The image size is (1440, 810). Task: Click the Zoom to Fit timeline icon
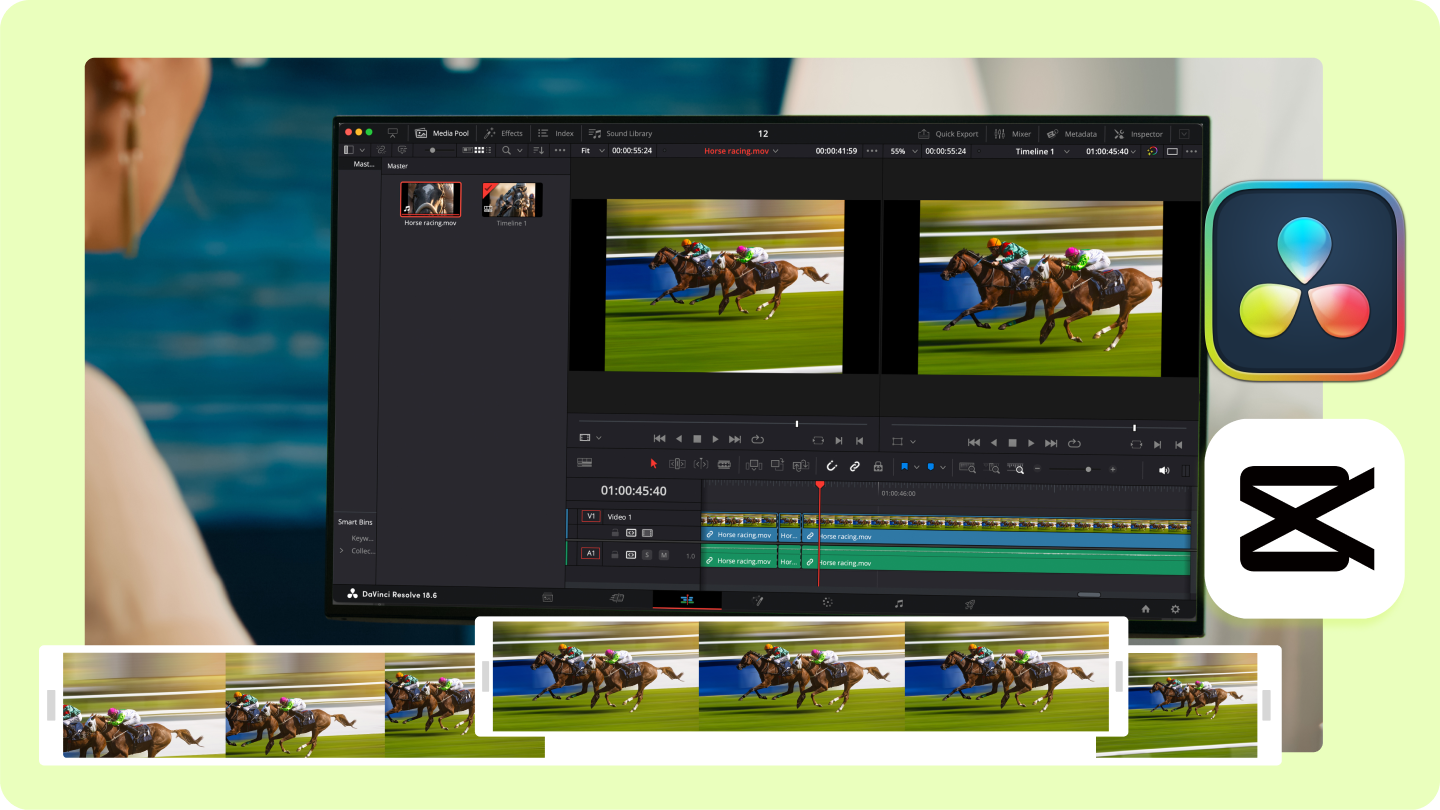(967, 467)
